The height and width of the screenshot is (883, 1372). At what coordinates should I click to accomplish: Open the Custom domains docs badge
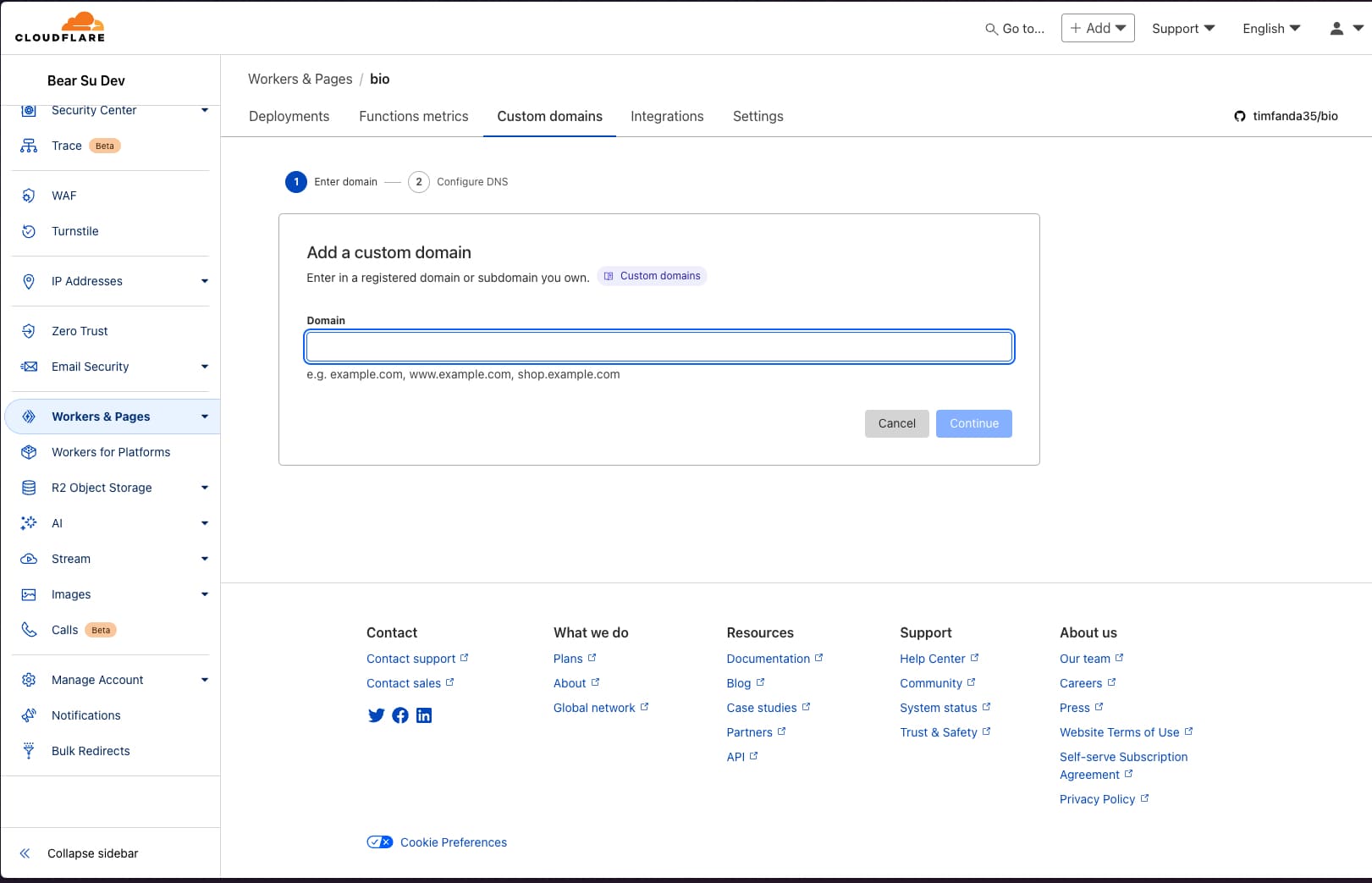coord(652,276)
